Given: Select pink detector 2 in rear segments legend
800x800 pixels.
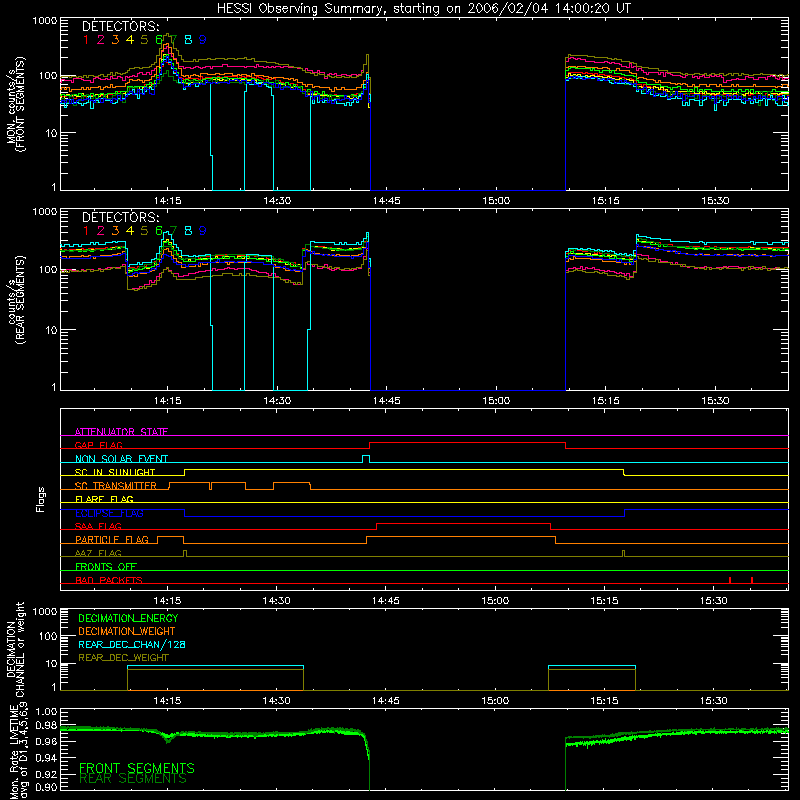Looking at the screenshot, I should click(101, 231).
